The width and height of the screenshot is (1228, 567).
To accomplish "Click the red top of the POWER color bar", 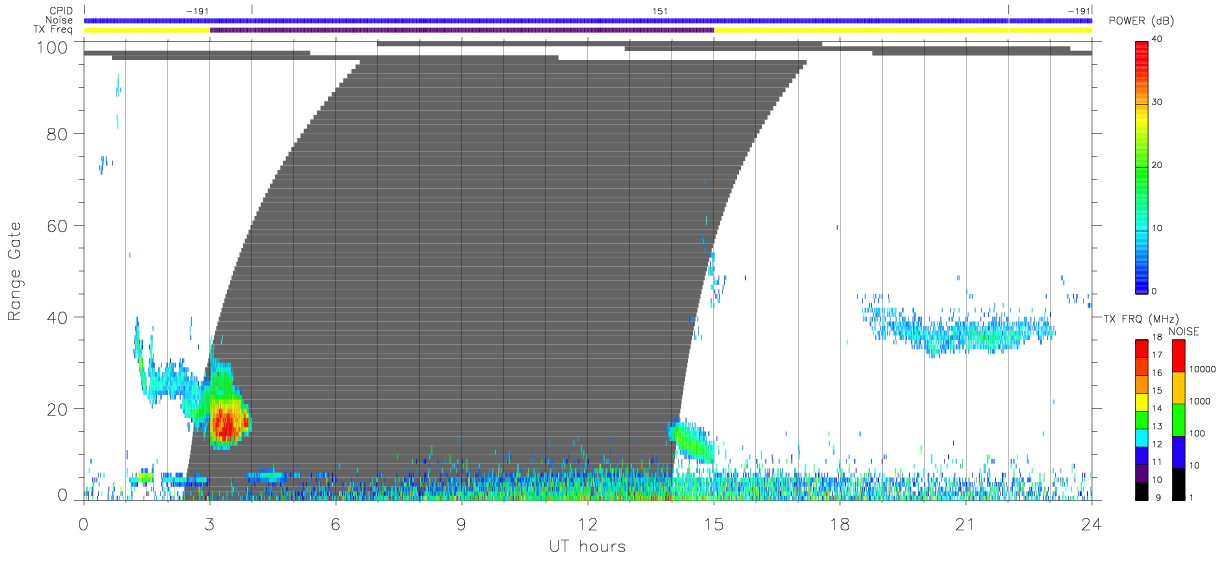I will [x=1142, y=50].
